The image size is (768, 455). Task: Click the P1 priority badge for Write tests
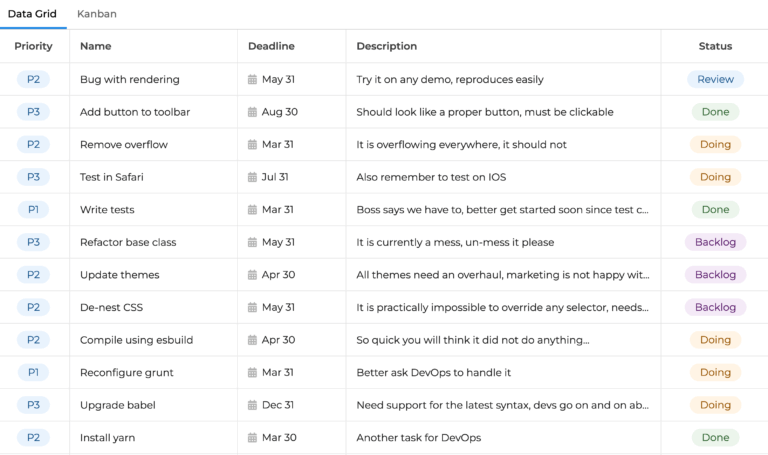point(33,210)
